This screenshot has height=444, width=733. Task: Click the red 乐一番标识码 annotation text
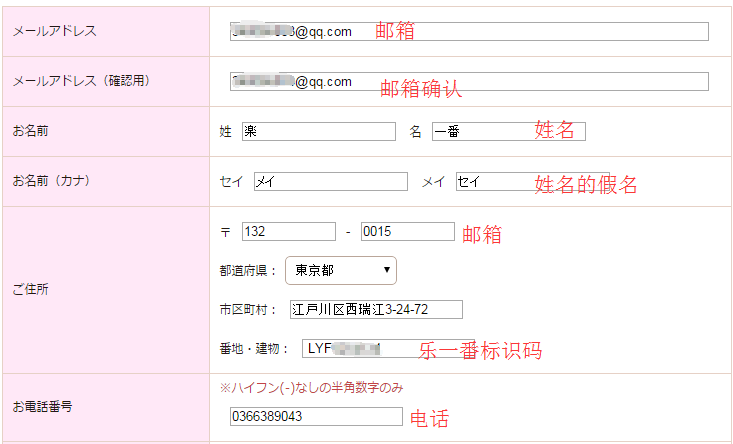pyautogui.click(x=478, y=350)
